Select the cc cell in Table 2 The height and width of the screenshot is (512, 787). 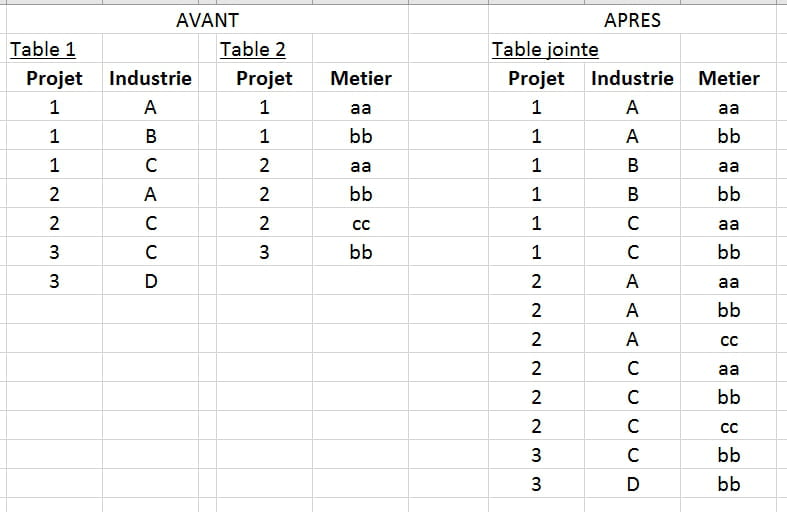[x=361, y=224]
